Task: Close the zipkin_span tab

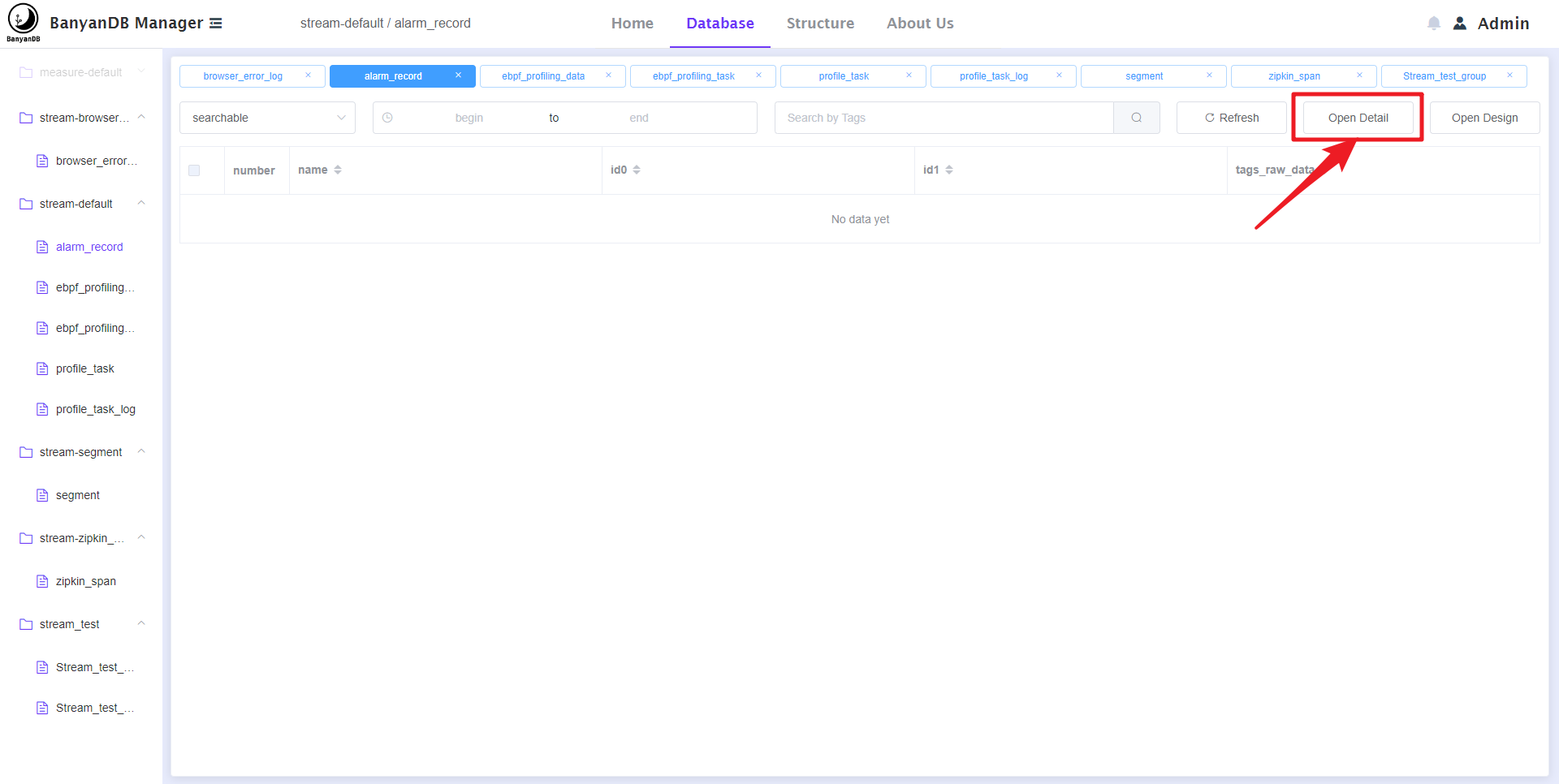Action: click(1360, 75)
